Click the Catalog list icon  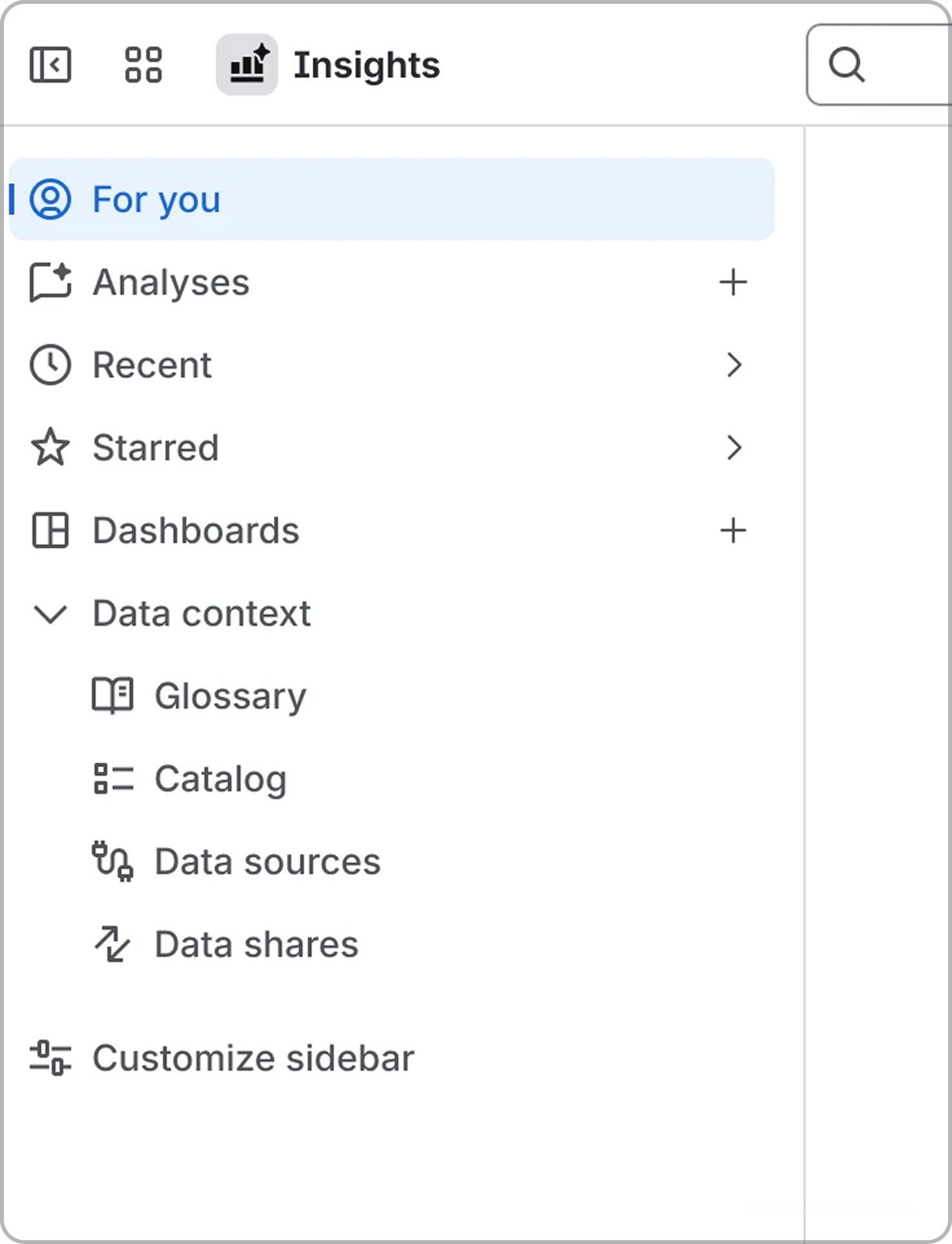114,778
